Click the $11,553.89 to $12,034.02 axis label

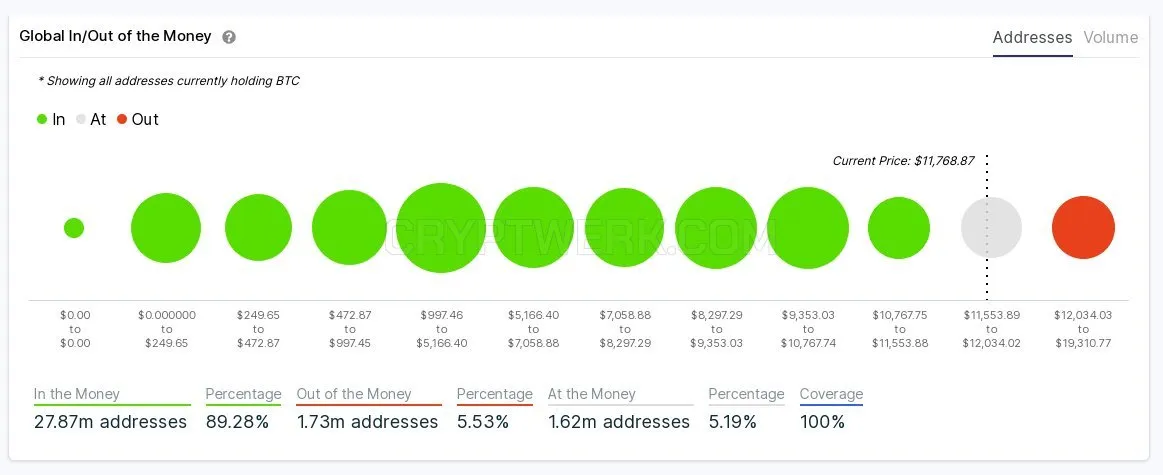click(x=992, y=330)
